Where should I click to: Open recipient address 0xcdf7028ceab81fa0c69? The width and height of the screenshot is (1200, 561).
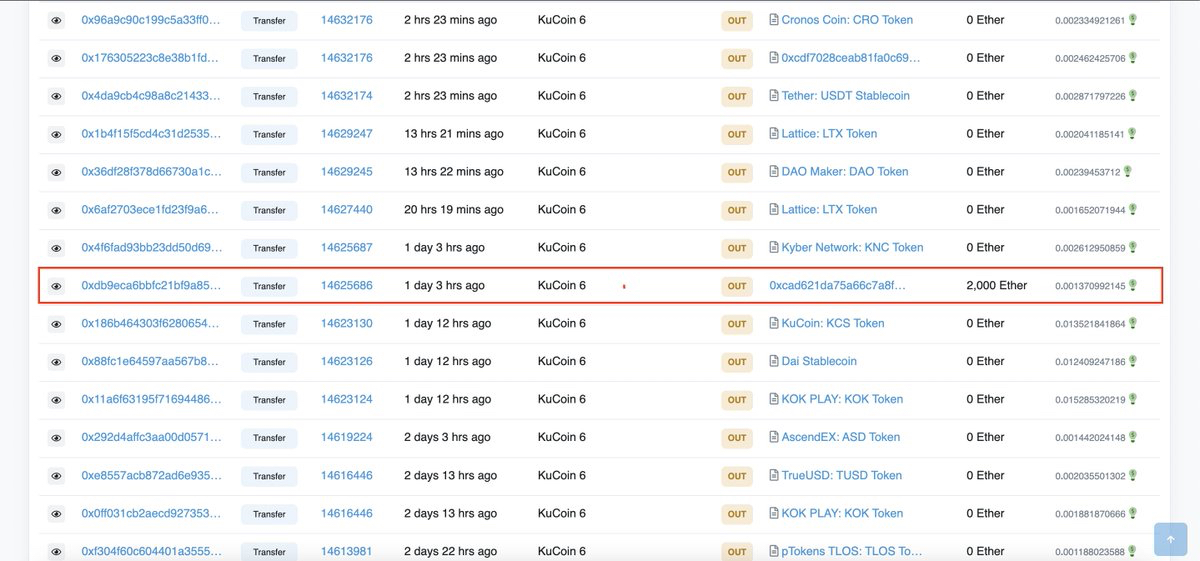851,58
